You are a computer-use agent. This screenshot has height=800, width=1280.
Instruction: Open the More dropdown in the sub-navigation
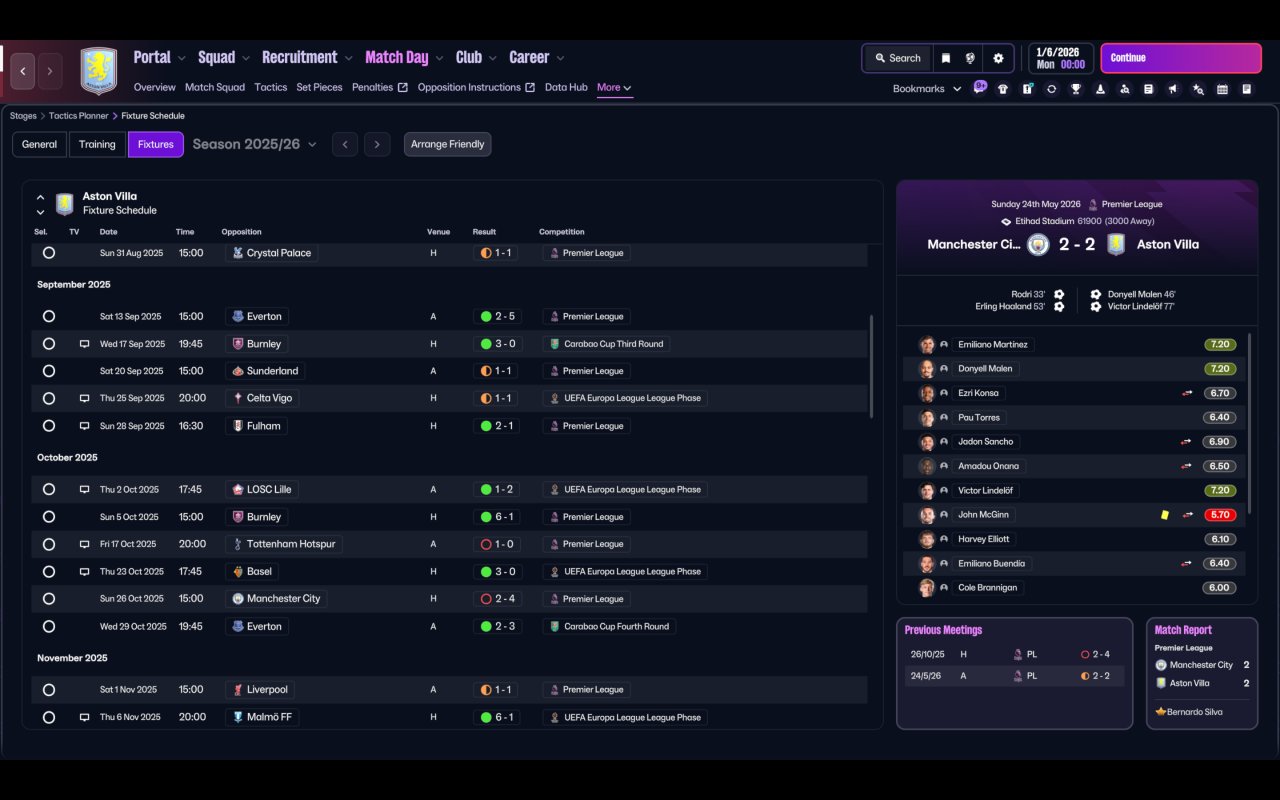(x=614, y=88)
